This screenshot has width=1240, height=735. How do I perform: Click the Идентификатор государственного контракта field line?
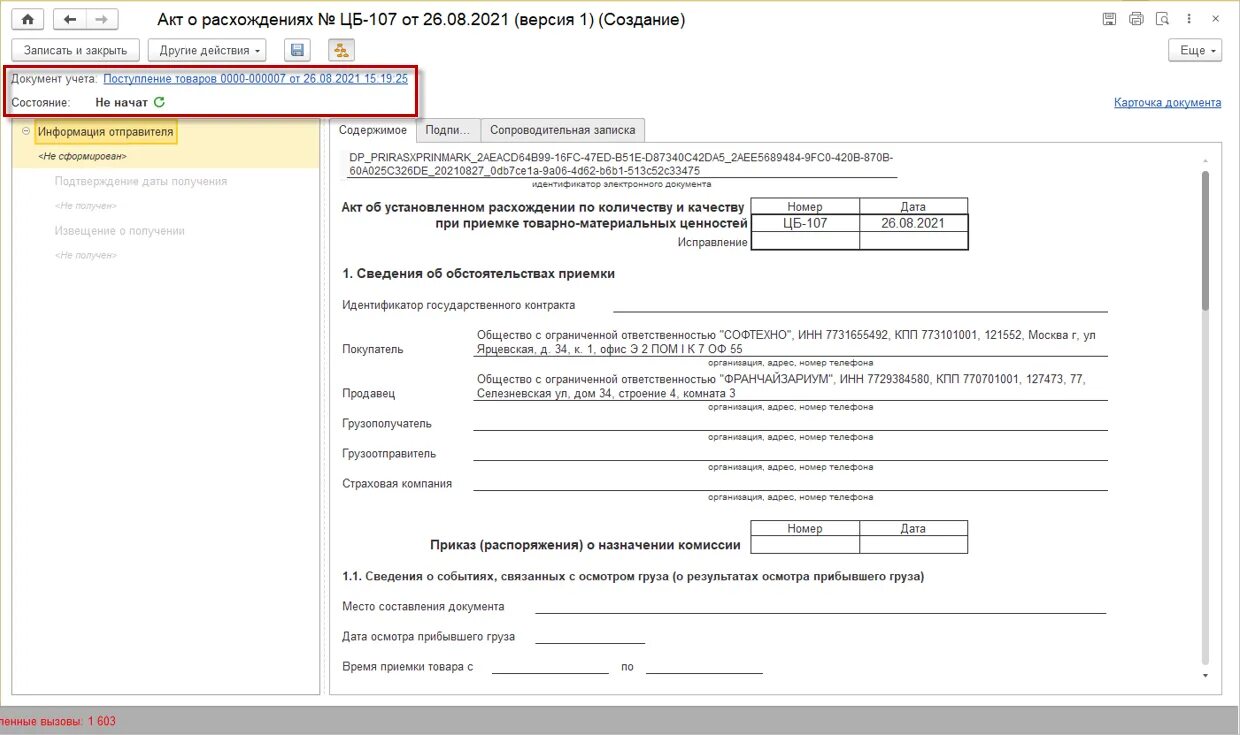pos(860,305)
